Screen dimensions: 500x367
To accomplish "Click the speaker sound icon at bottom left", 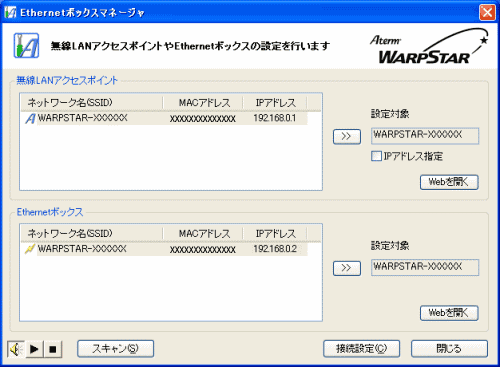I will click(16, 349).
